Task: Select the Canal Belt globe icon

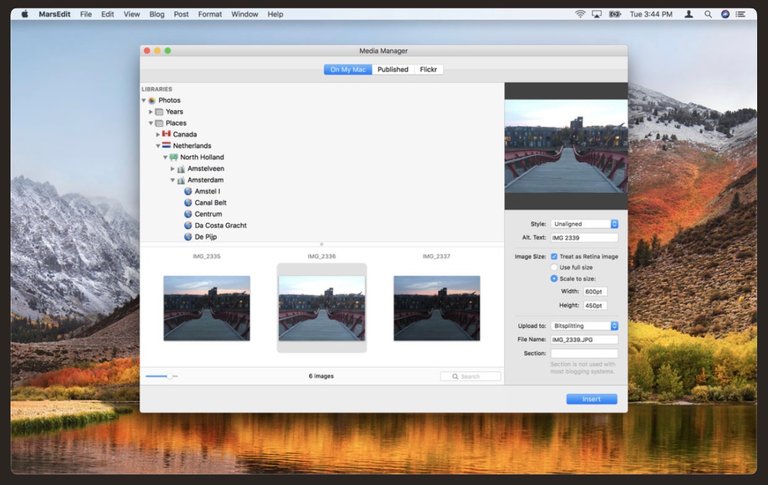Action: pyautogui.click(x=187, y=203)
